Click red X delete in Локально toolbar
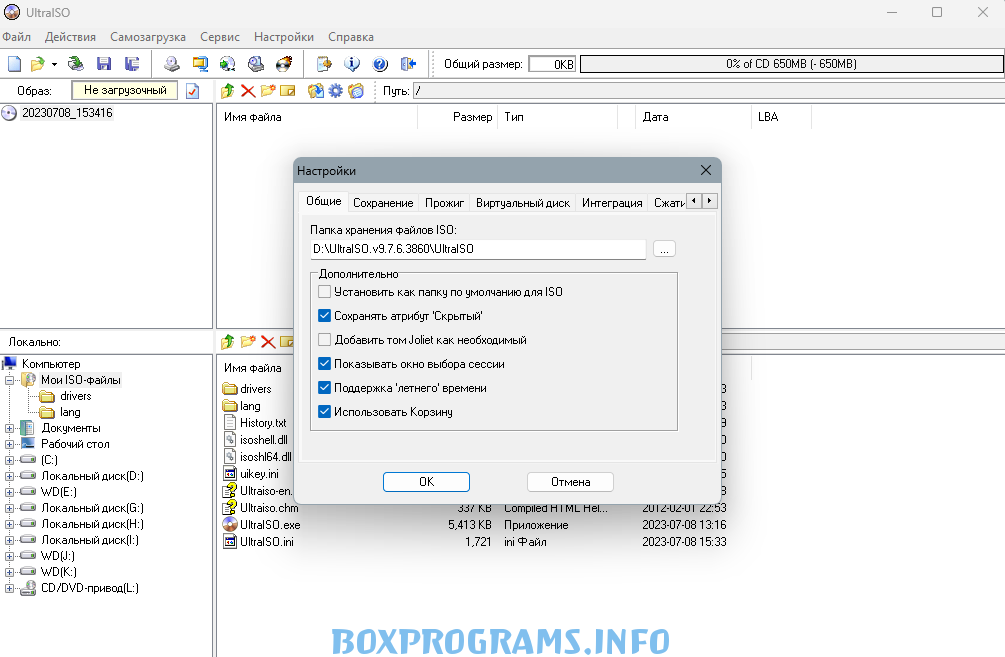1005x657 pixels. pyautogui.click(x=268, y=342)
